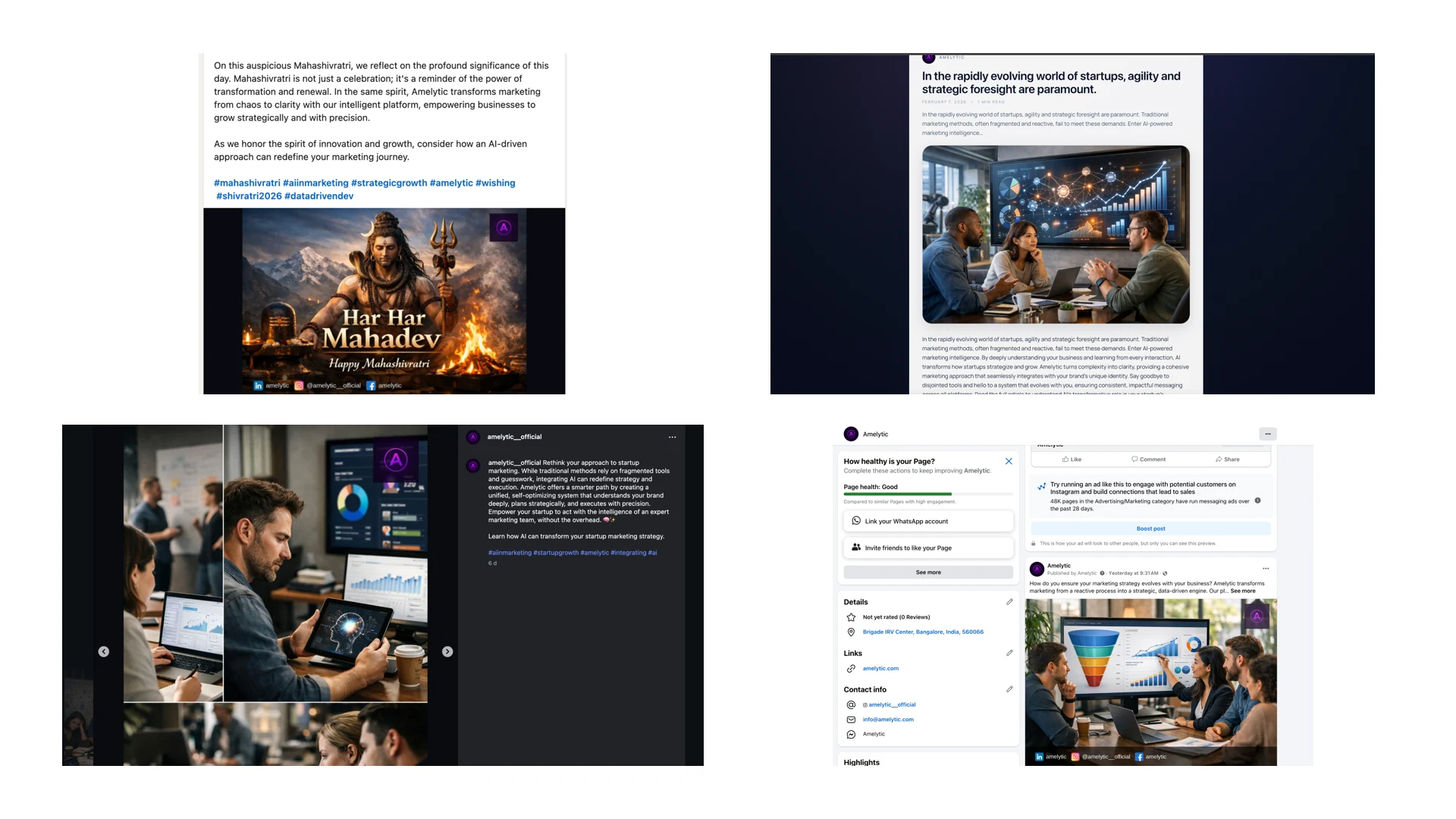1456x819 pixels.
Task: Like the Facebook post
Action: [x=1072, y=459]
